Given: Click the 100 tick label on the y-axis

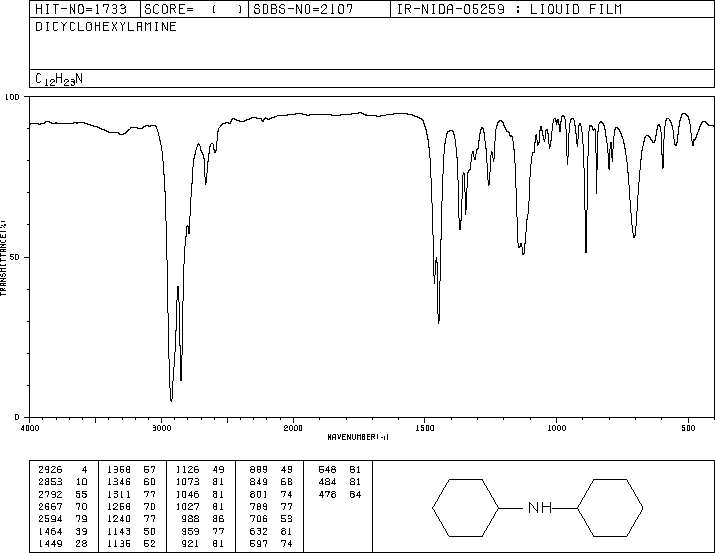Looking at the screenshot, I should click(x=12, y=97).
